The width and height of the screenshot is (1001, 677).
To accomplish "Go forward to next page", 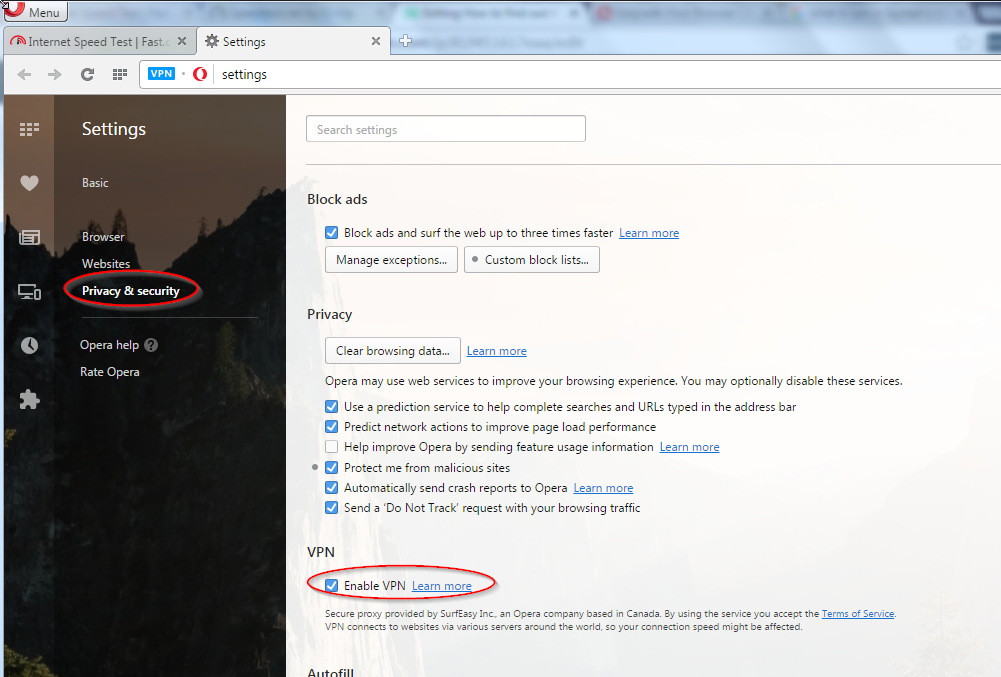I will [x=55, y=75].
